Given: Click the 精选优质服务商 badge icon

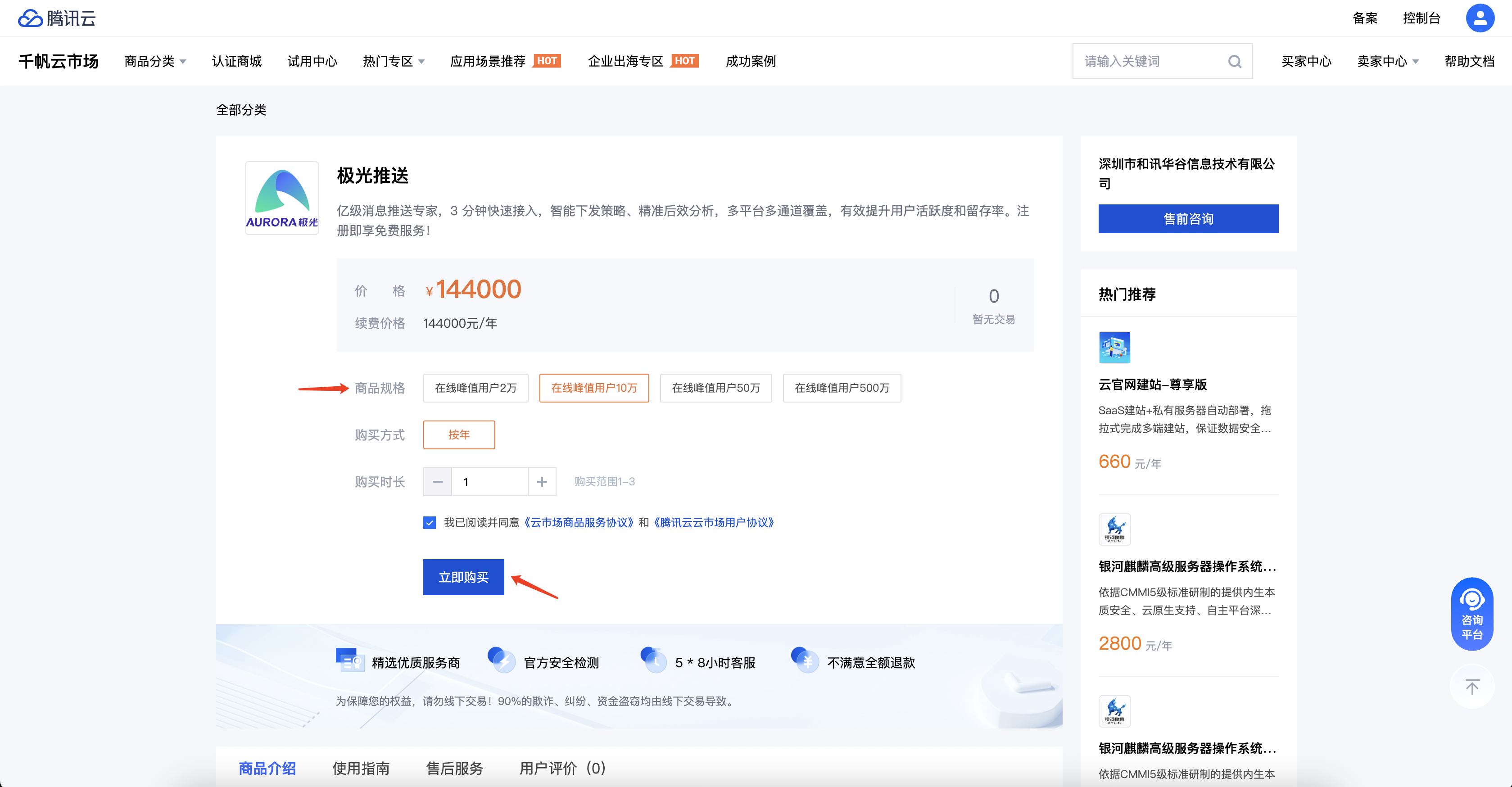Looking at the screenshot, I should pyautogui.click(x=350, y=661).
